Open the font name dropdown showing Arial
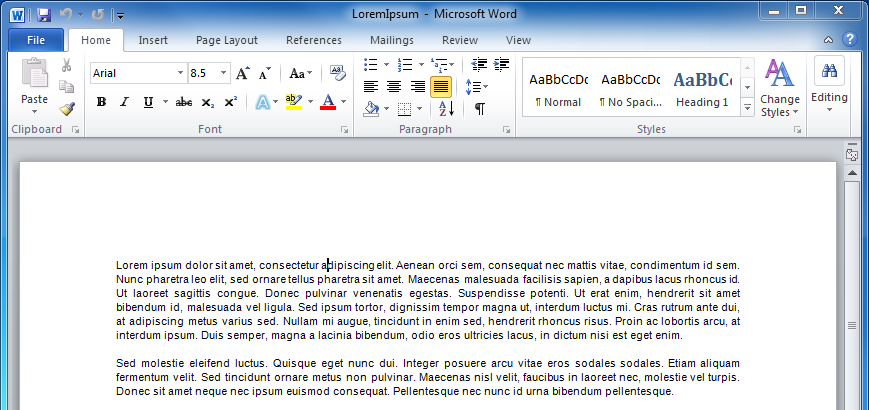 coord(181,73)
